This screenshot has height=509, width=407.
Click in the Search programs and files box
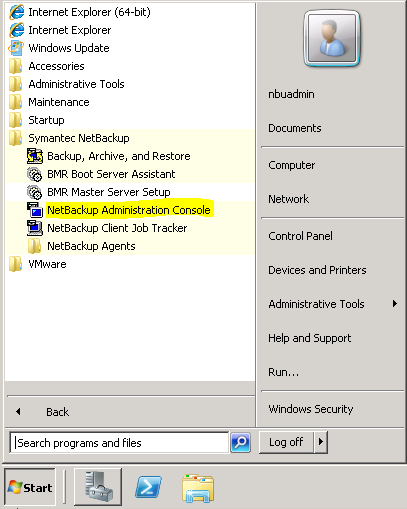point(119,443)
